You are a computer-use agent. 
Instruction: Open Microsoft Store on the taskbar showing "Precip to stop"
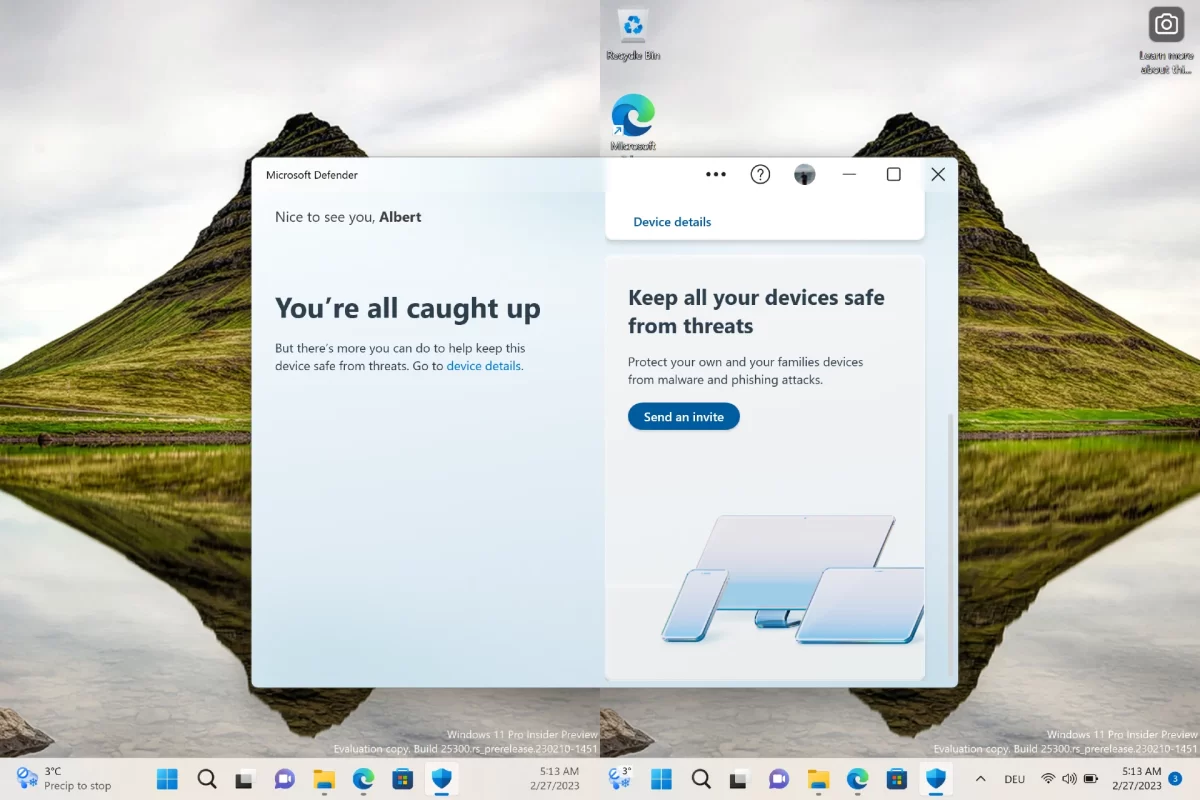pos(402,779)
